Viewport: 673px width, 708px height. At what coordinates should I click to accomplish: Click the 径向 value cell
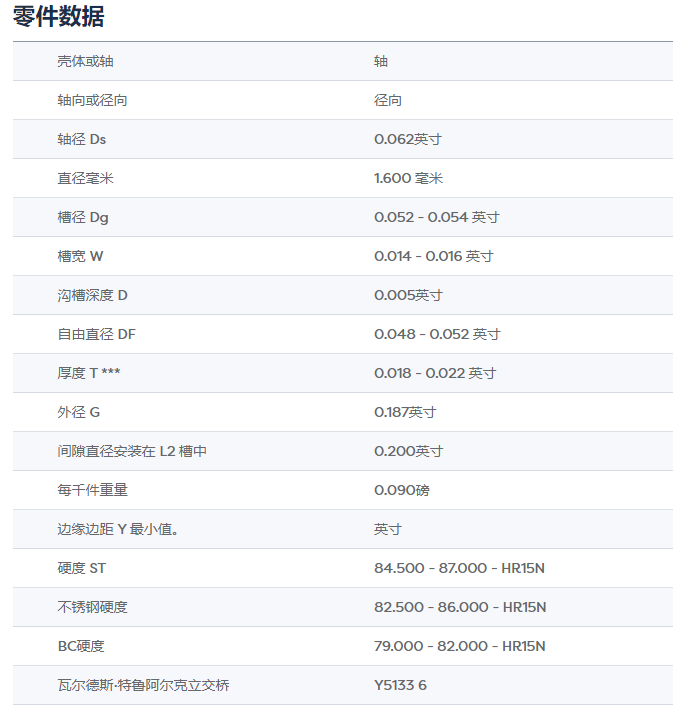coord(388,101)
